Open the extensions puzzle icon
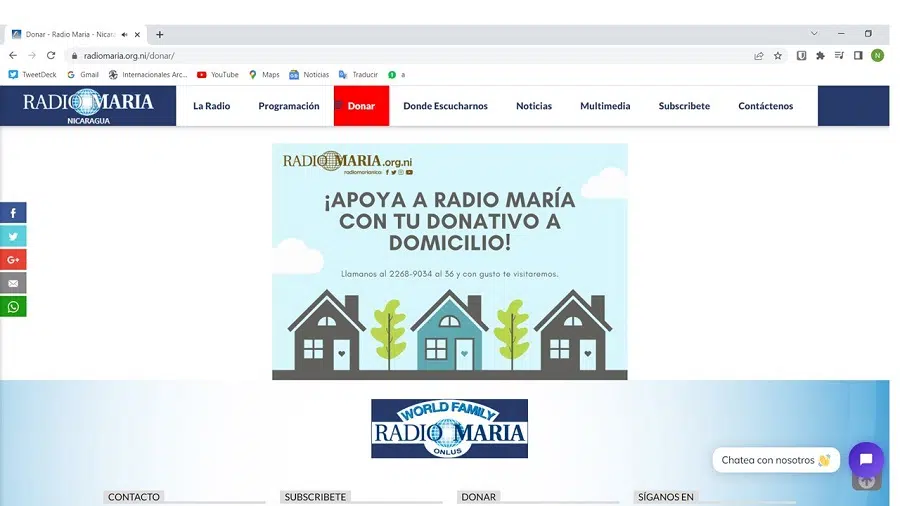This screenshot has width=900, height=506. pyautogui.click(x=820, y=56)
